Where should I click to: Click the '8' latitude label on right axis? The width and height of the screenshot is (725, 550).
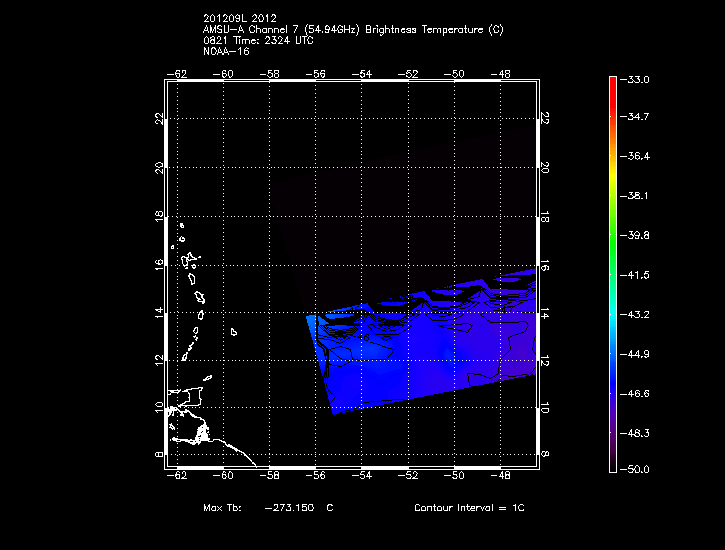[545, 454]
